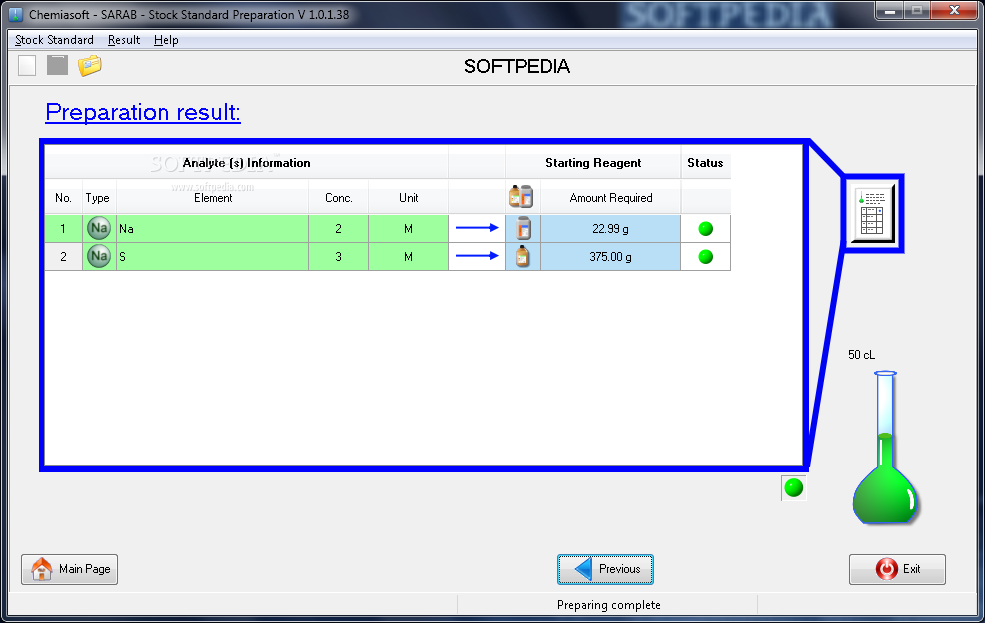Viewport: 985px width, 623px height.
Task: Click the unit M cell for S
Action: 408,256
